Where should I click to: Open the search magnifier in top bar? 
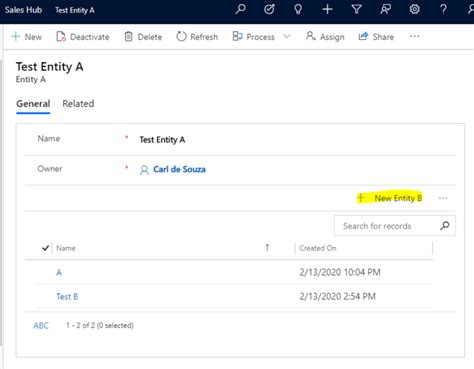(x=240, y=9)
